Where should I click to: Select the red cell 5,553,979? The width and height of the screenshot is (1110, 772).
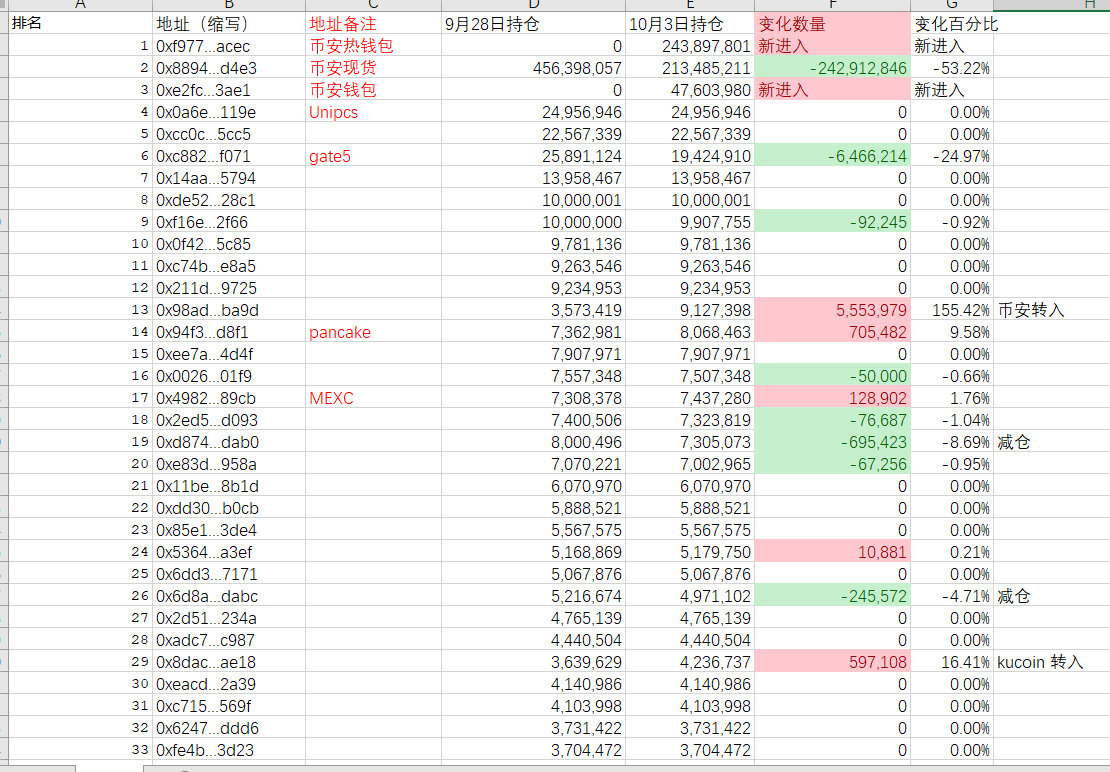pyautogui.click(x=832, y=310)
